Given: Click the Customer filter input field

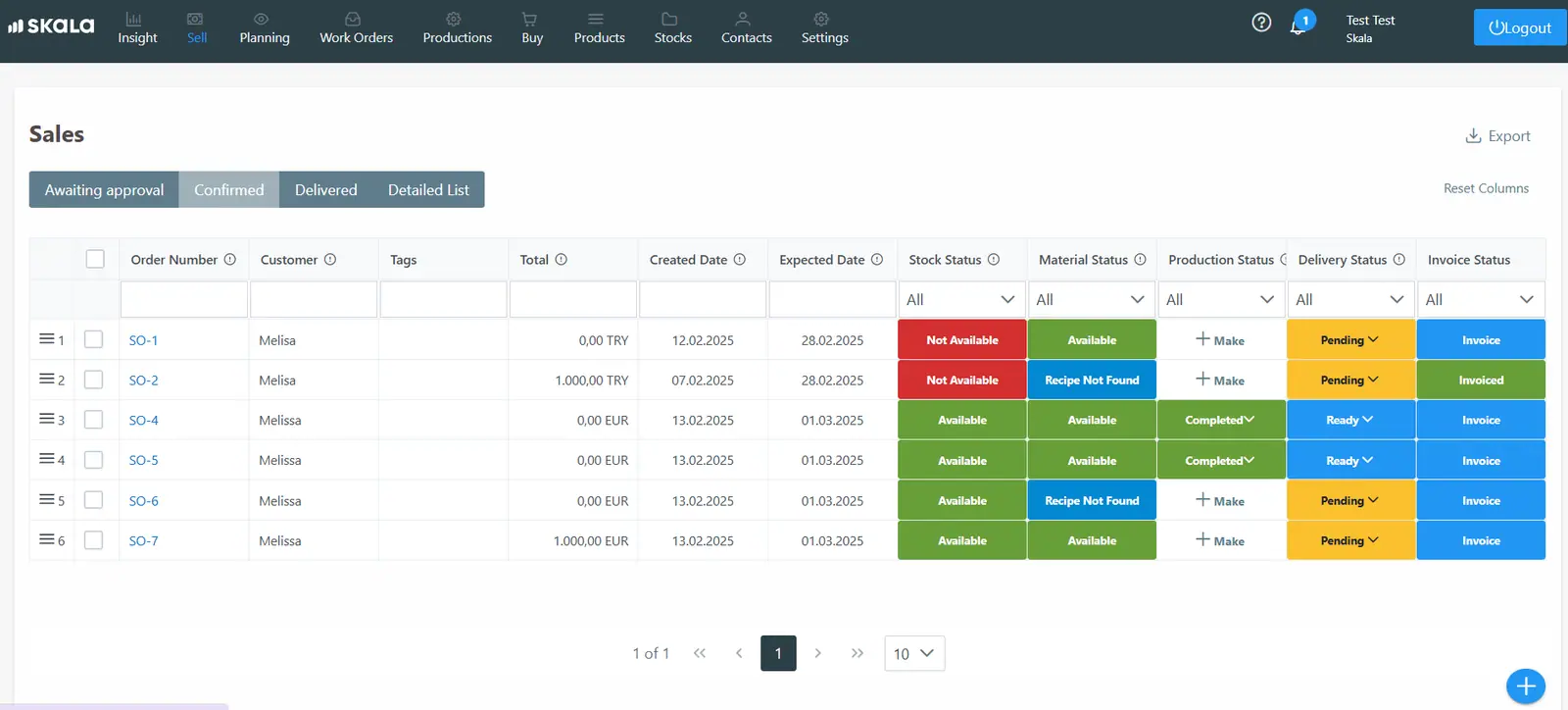Looking at the screenshot, I should click(x=314, y=299).
